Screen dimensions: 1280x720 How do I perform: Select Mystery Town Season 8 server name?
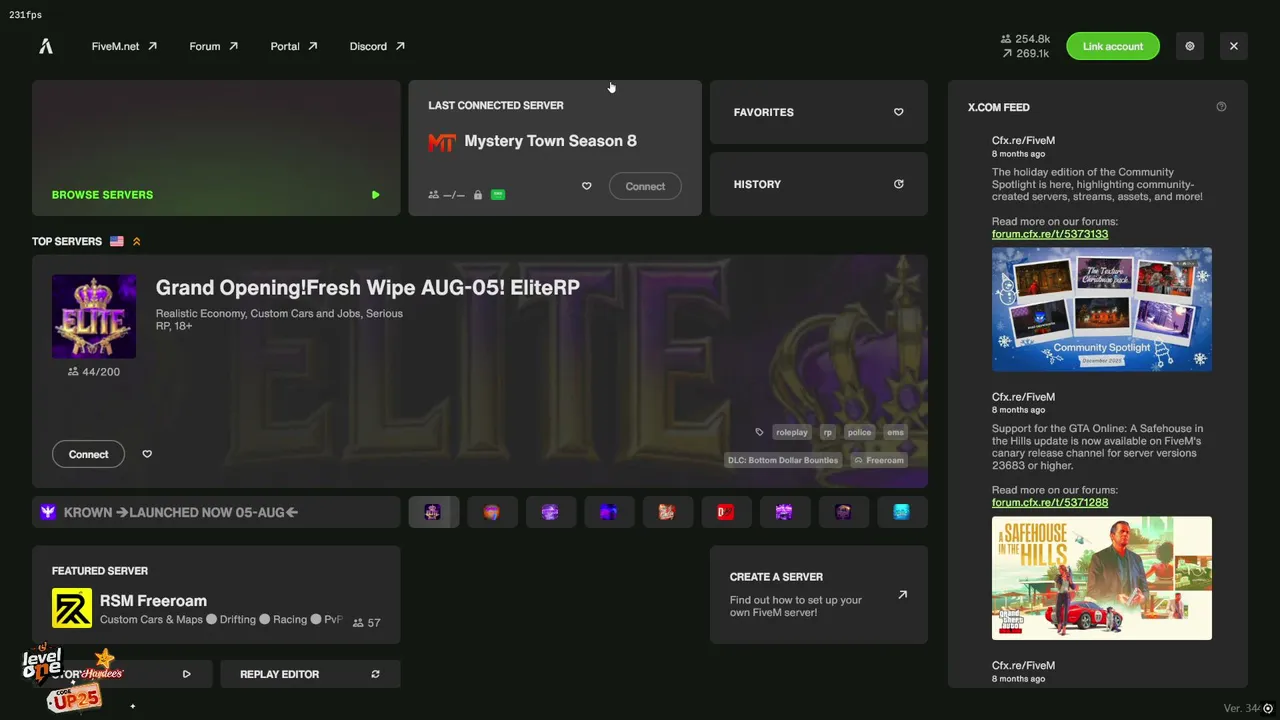click(550, 141)
